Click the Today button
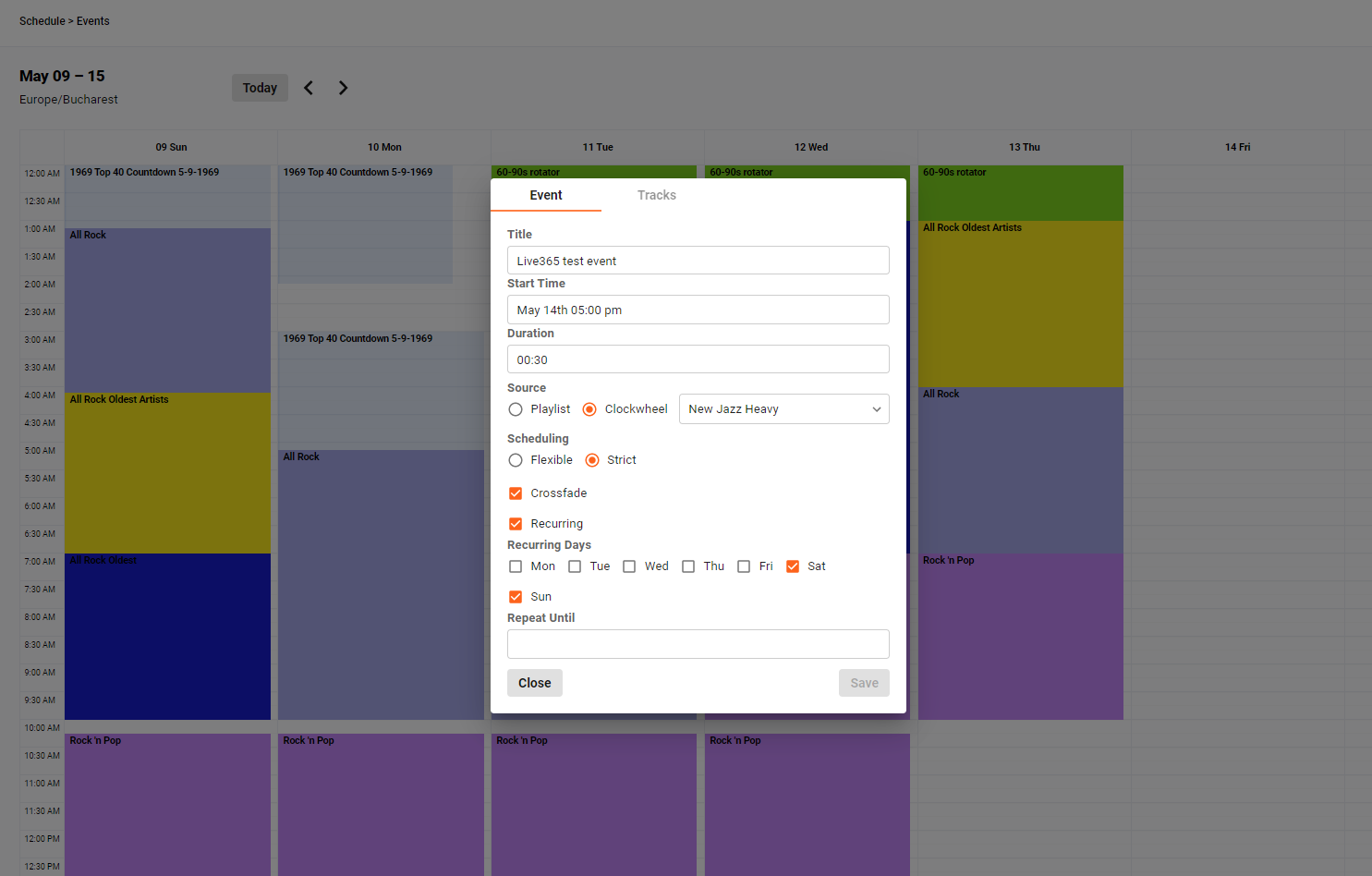Viewport: 1372px width, 876px height. (260, 87)
